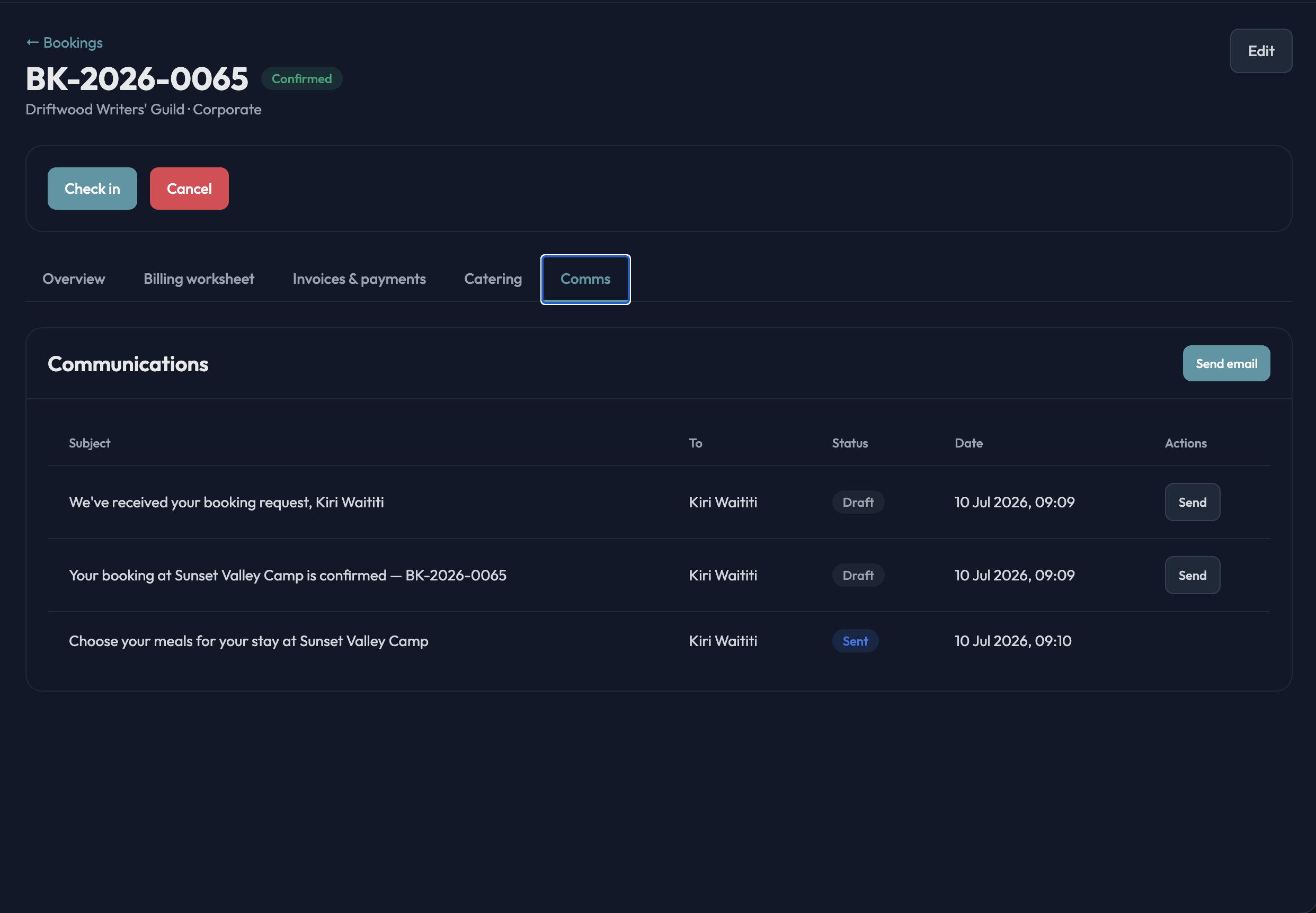Click the BK-2026-0065 heading

pos(137,78)
